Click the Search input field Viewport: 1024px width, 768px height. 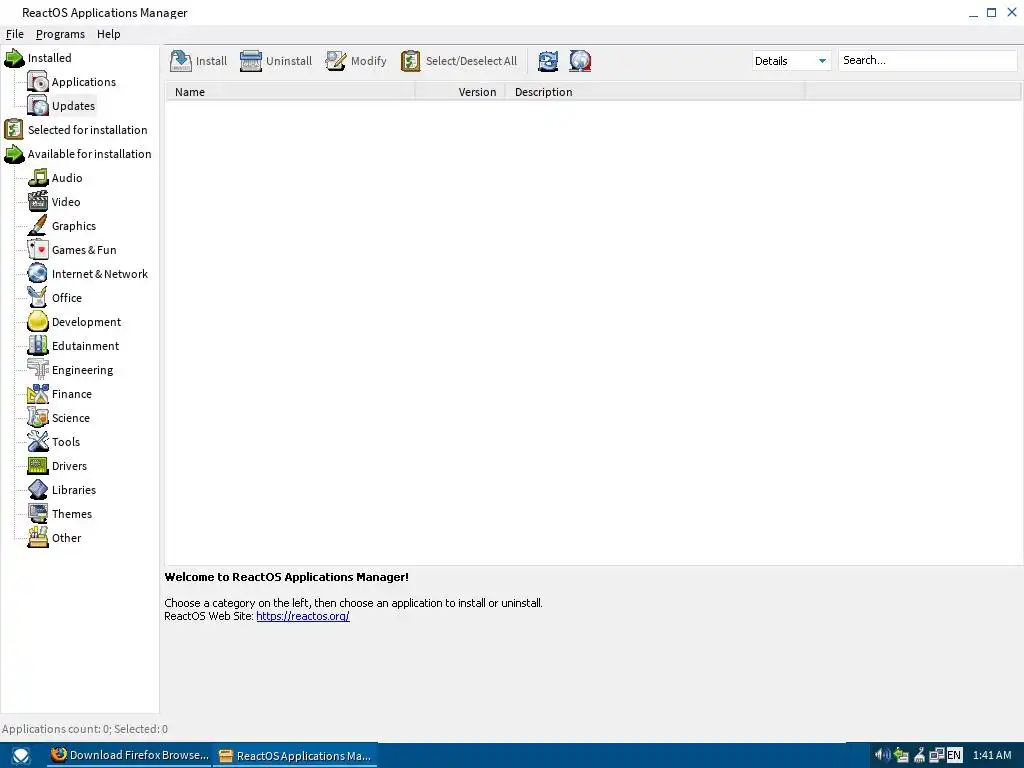tap(927, 61)
